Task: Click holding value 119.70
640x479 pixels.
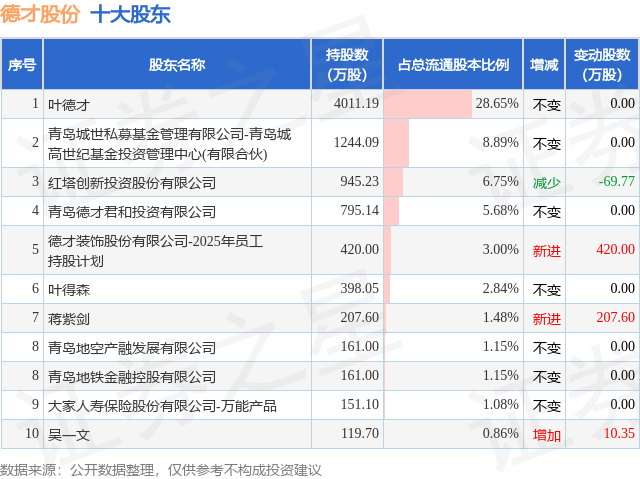Action: (x=360, y=433)
